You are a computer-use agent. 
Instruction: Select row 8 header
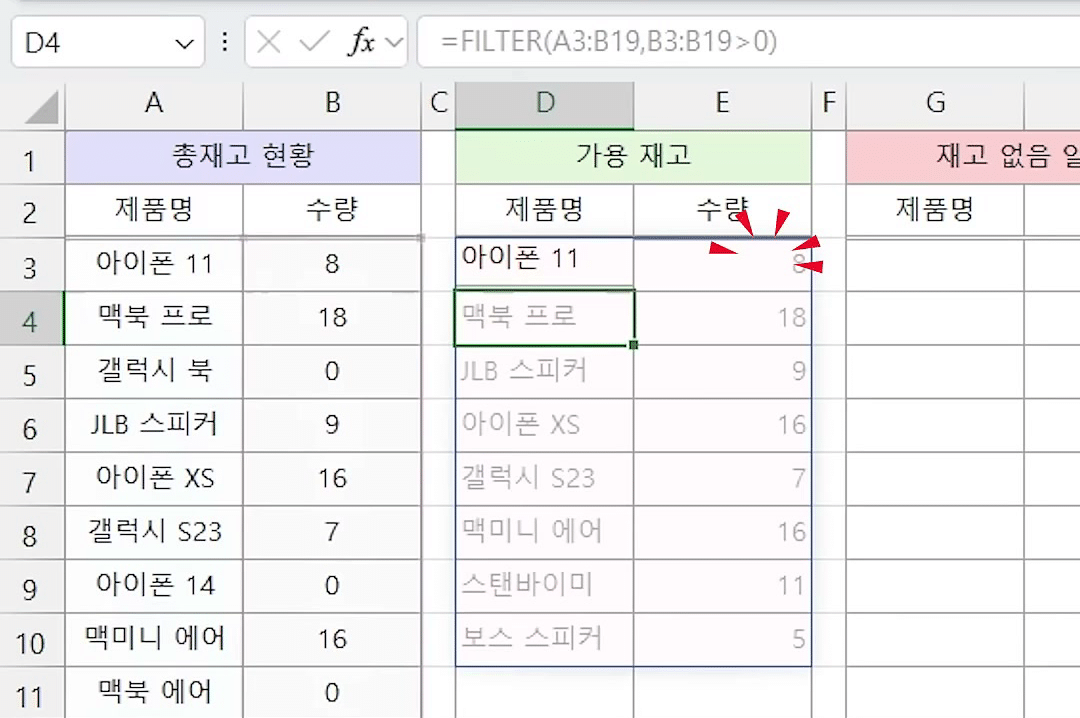pos(32,533)
